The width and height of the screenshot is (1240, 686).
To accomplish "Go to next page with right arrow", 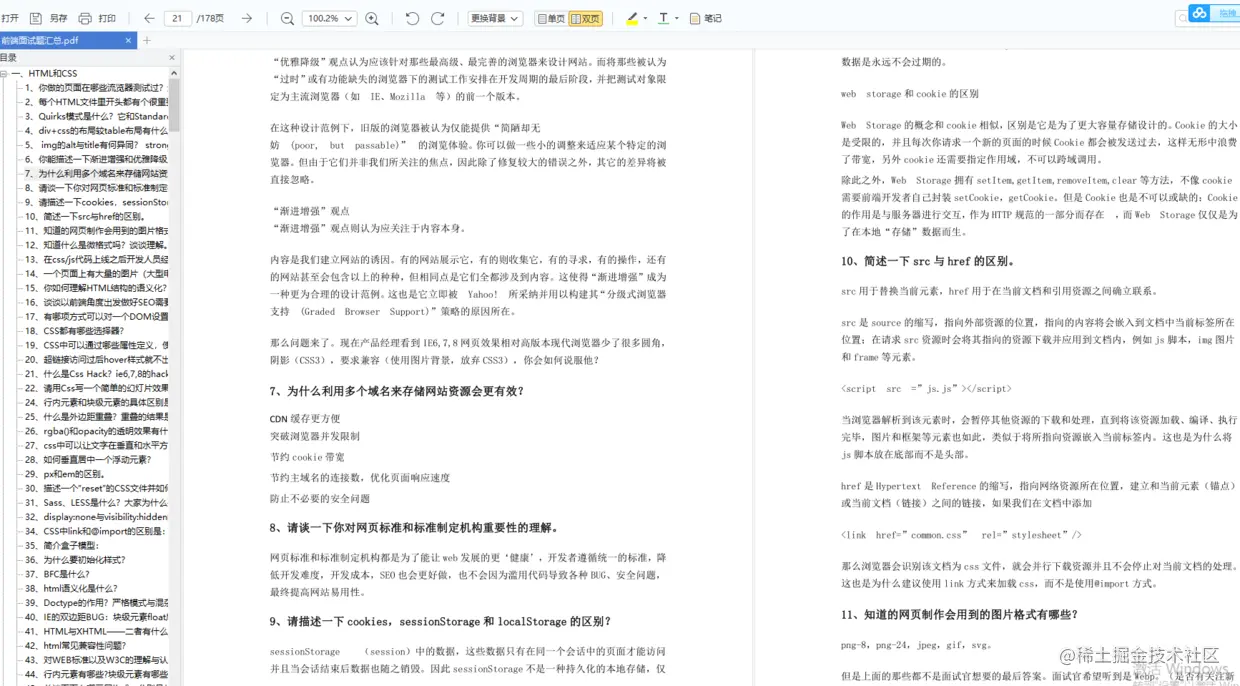I will coord(246,18).
